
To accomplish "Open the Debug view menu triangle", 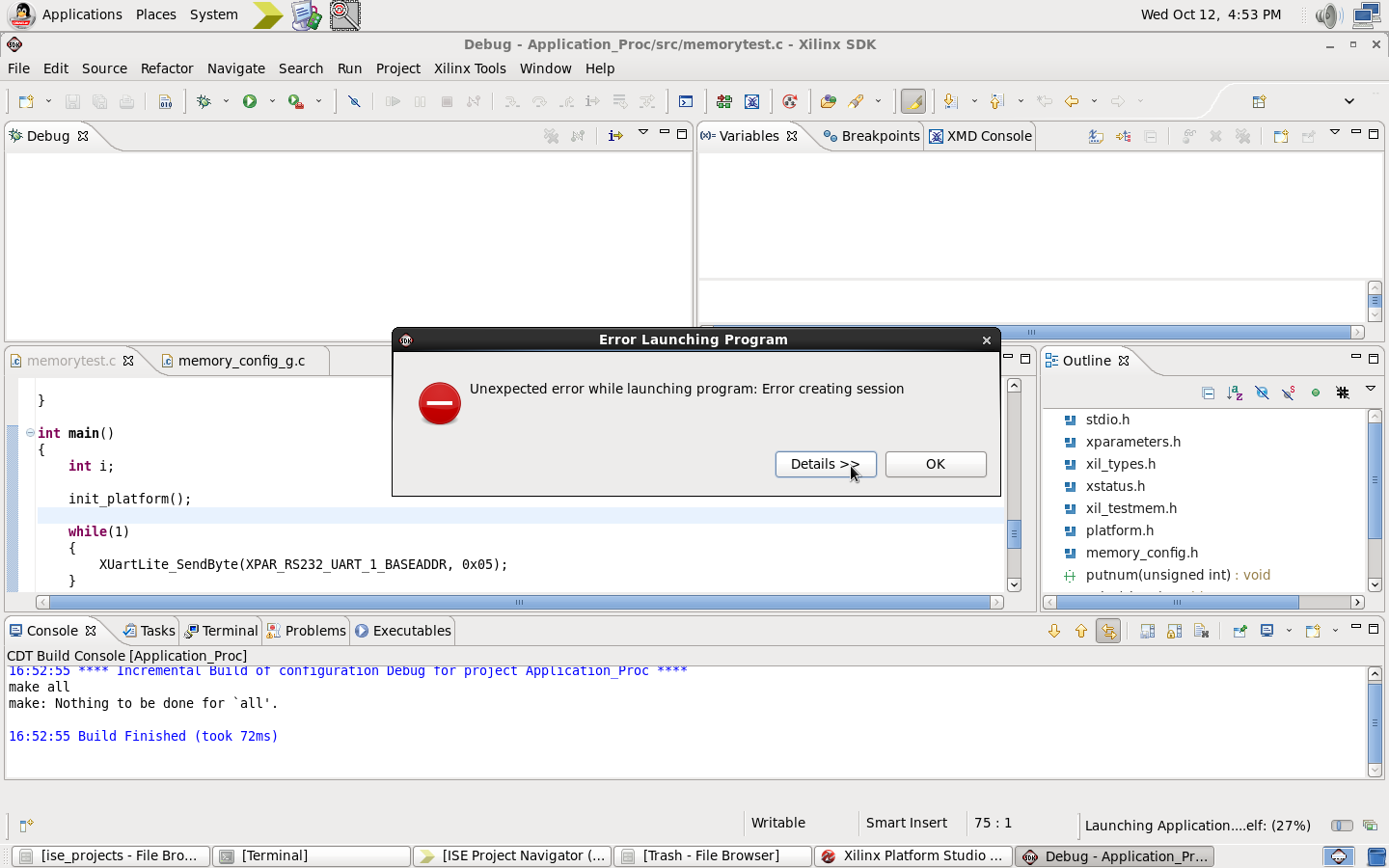I will pos(642,132).
